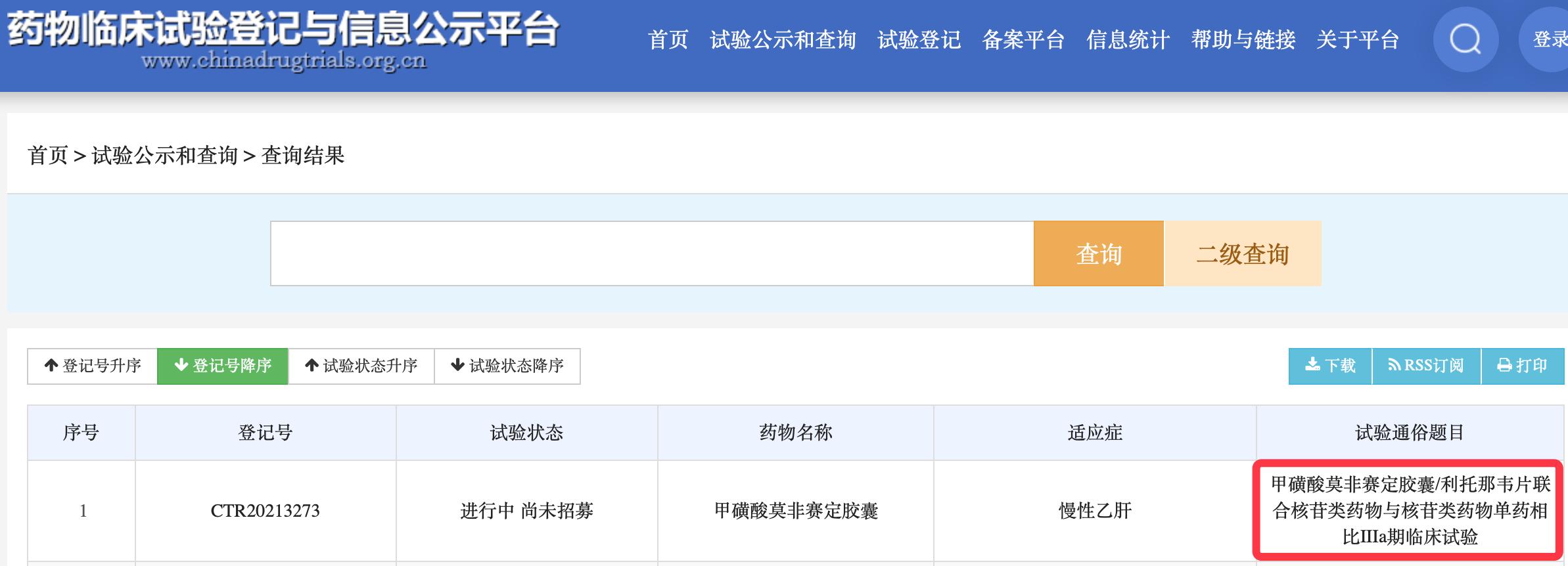Image resolution: width=1568 pixels, height=566 pixels.
Task: Open the 二级查询 advanced search panel
Action: tap(1242, 255)
